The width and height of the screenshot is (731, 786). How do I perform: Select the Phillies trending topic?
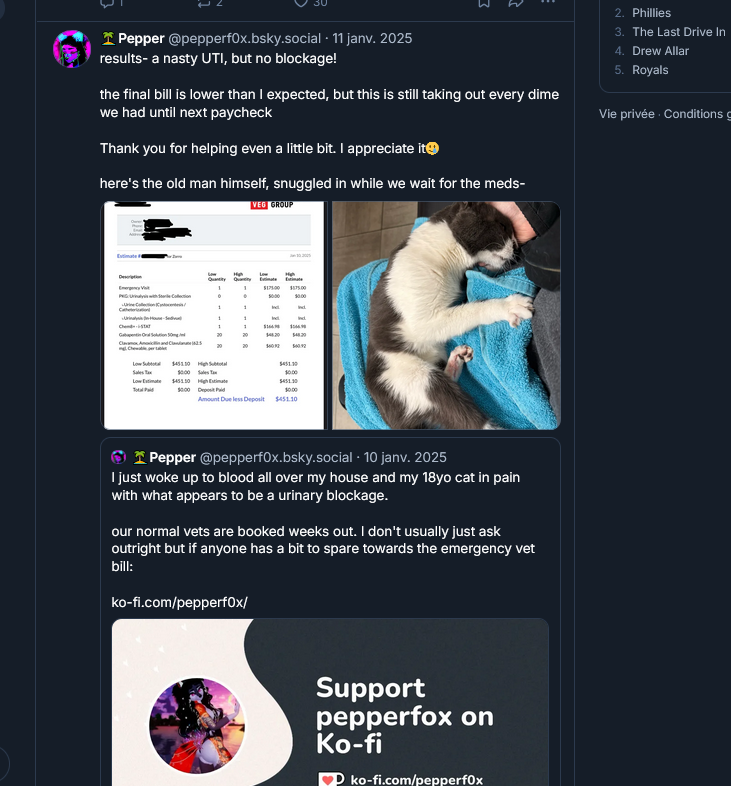(x=651, y=13)
